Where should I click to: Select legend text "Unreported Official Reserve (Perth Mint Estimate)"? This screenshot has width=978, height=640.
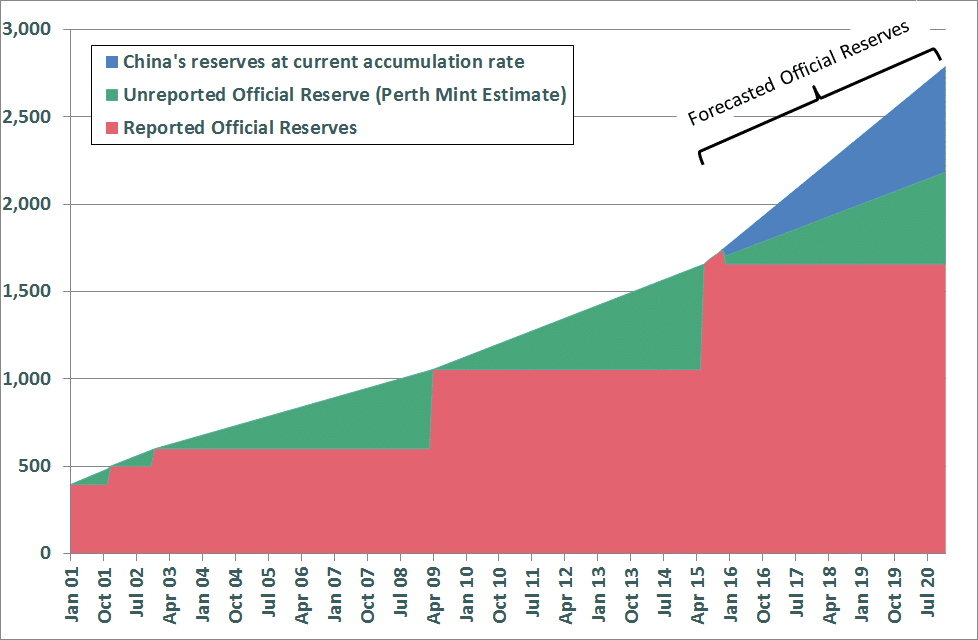coord(345,95)
